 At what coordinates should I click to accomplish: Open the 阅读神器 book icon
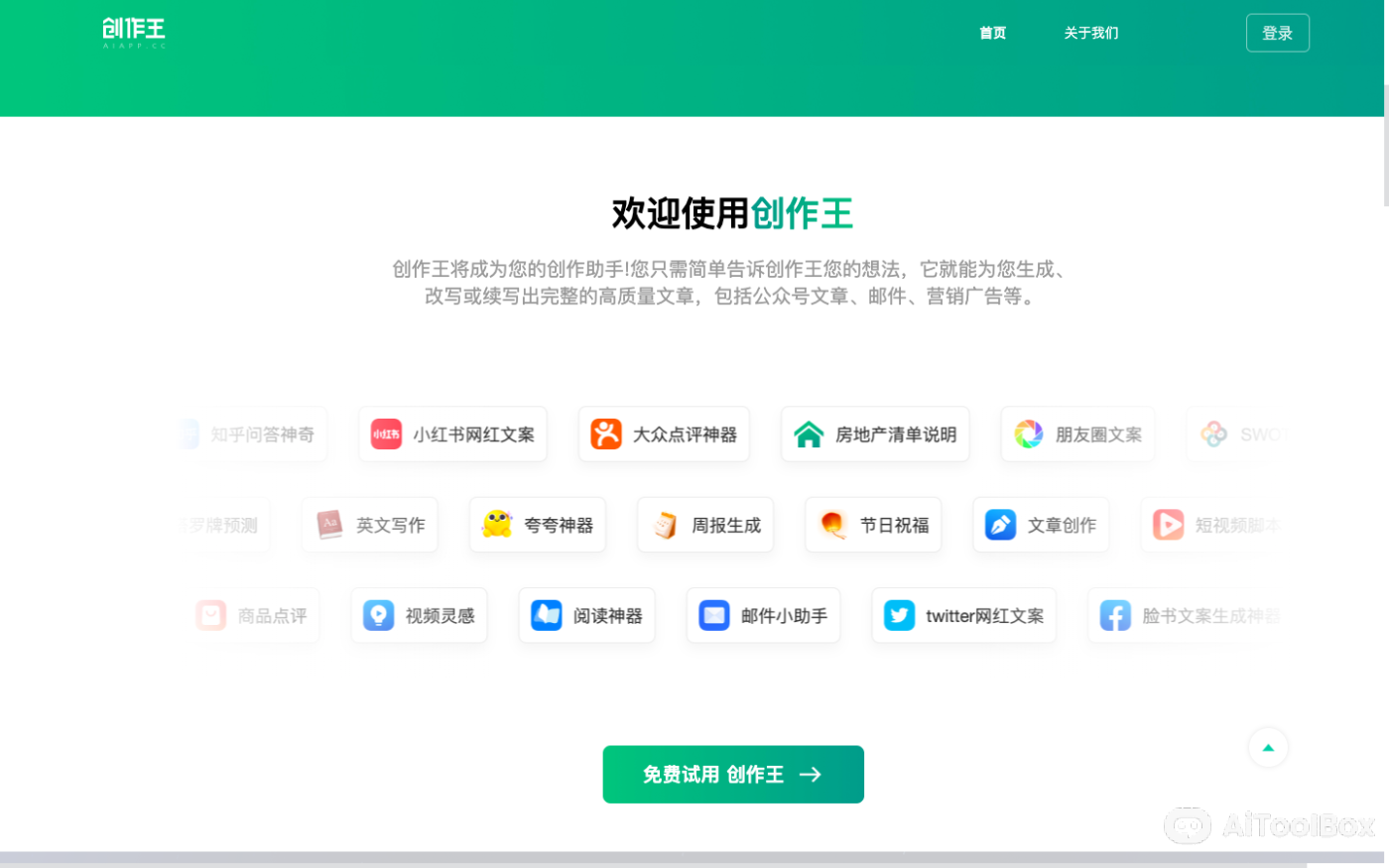pyautogui.click(x=546, y=615)
